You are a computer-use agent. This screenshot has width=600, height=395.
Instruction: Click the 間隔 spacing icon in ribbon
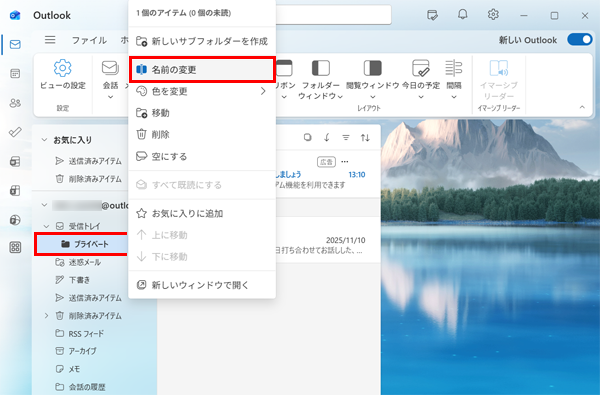click(x=453, y=68)
